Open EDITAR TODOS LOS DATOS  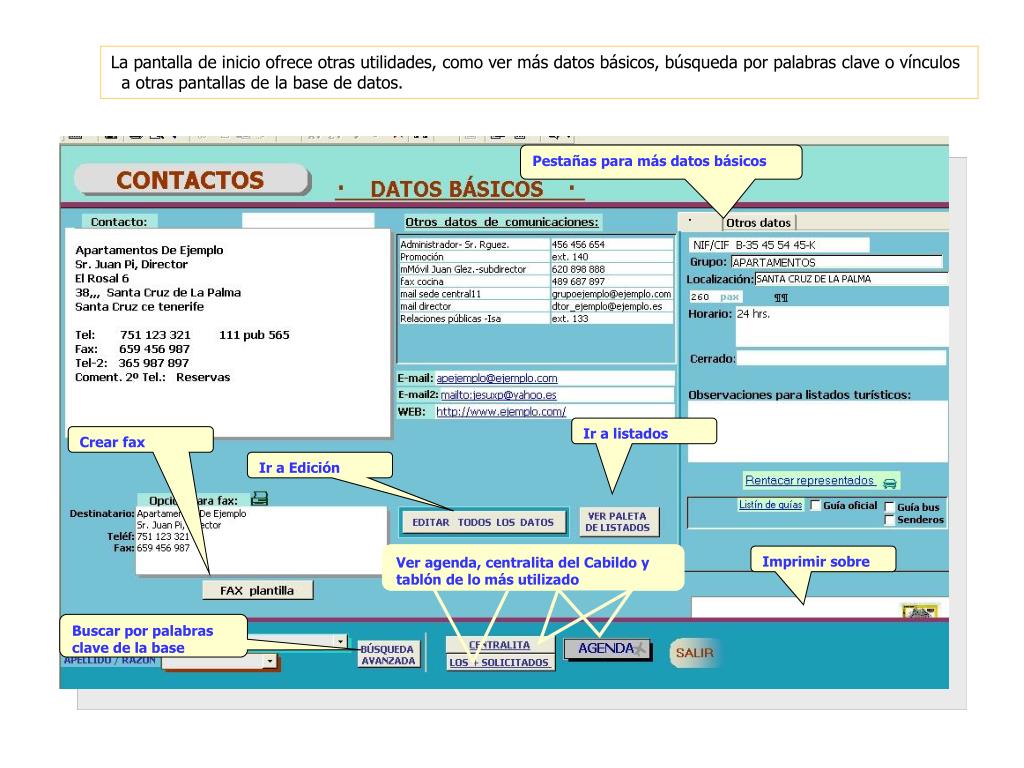click(483, 522)
